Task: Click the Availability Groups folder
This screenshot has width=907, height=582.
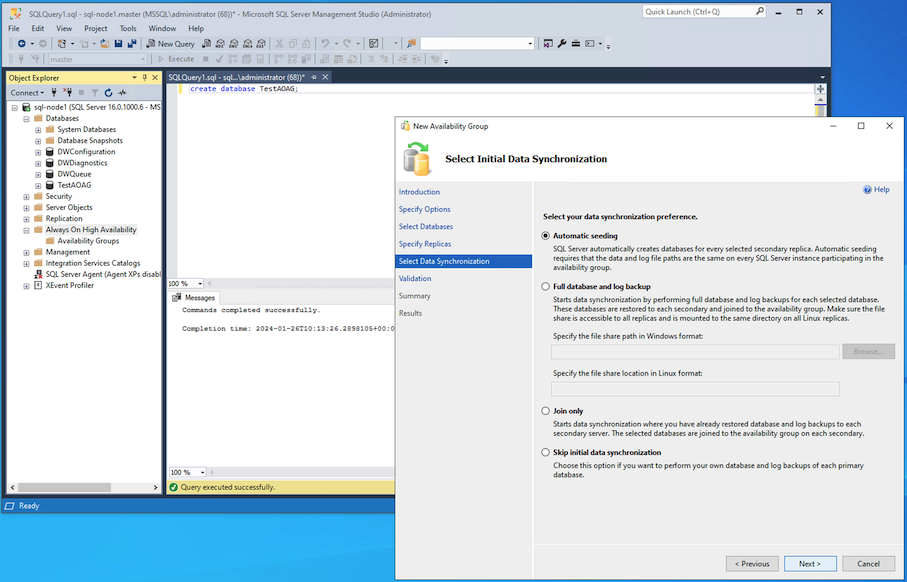Action: tap(88, 241)
